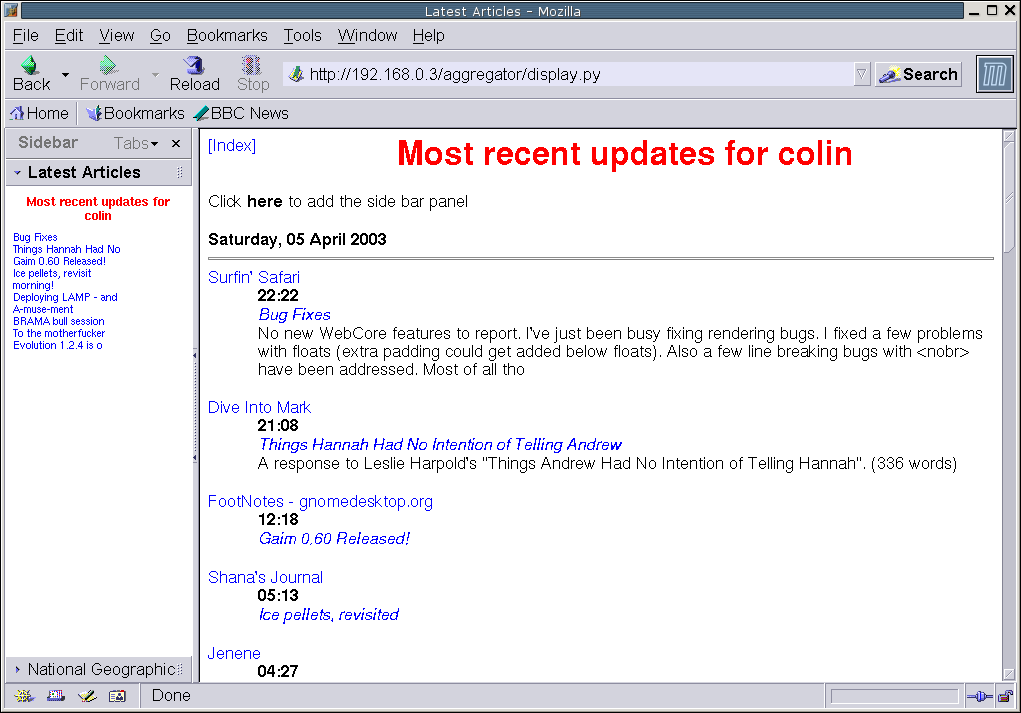Open the FootNotes - gnomedesktop.org link
The image size is (1021, 713).
(x=320, y=501)
